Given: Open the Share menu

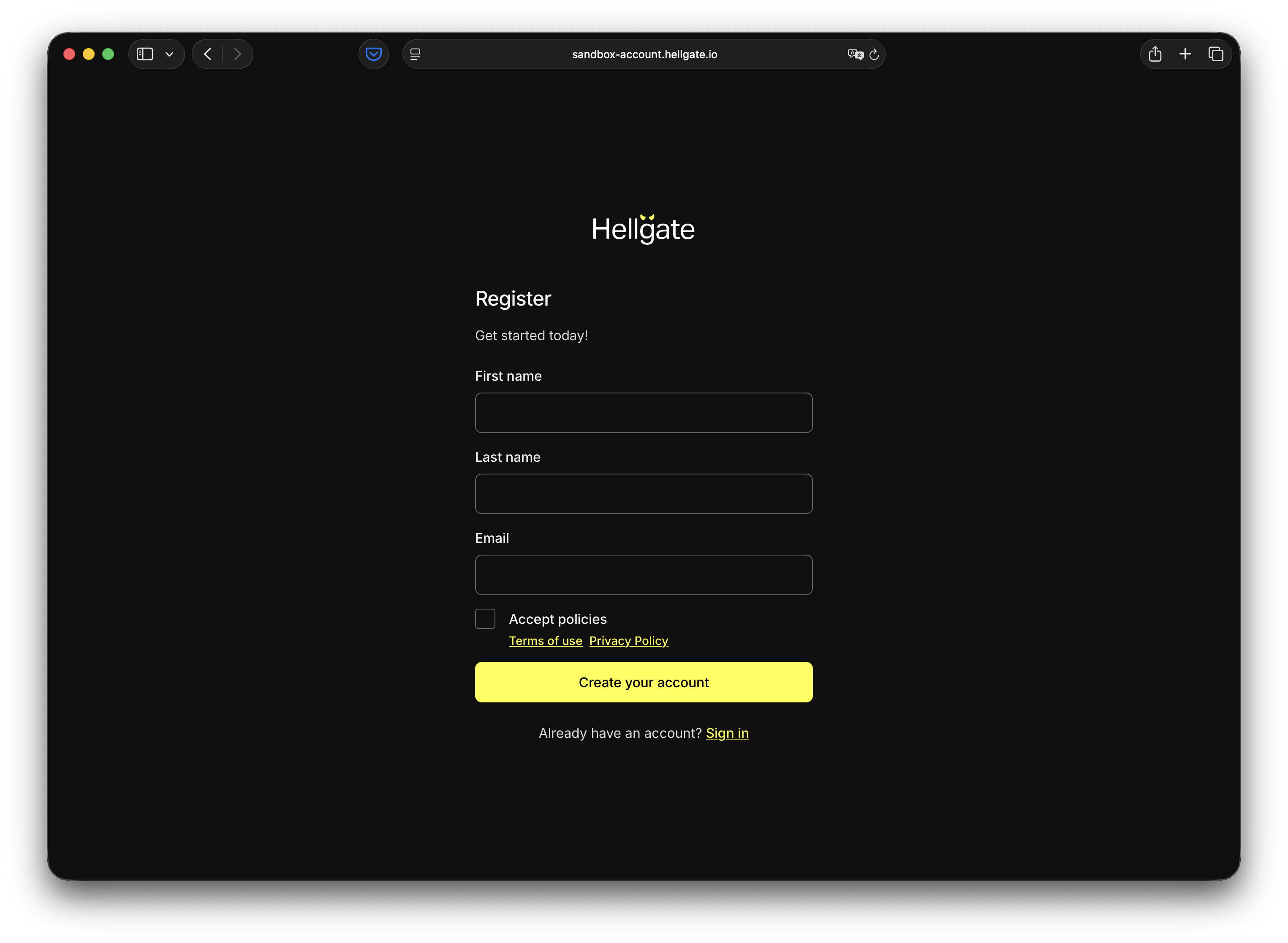Looking at the screenshot, I should pos(1155,54).
